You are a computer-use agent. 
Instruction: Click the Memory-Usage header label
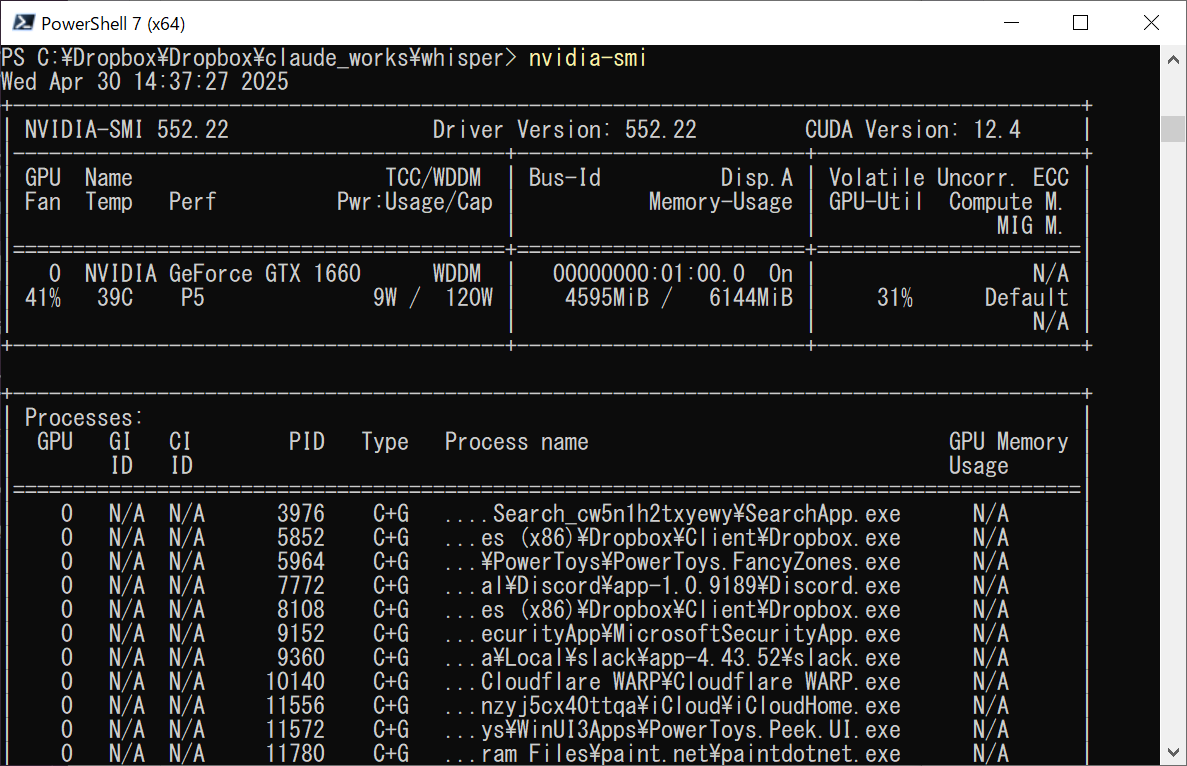point(721,202)
